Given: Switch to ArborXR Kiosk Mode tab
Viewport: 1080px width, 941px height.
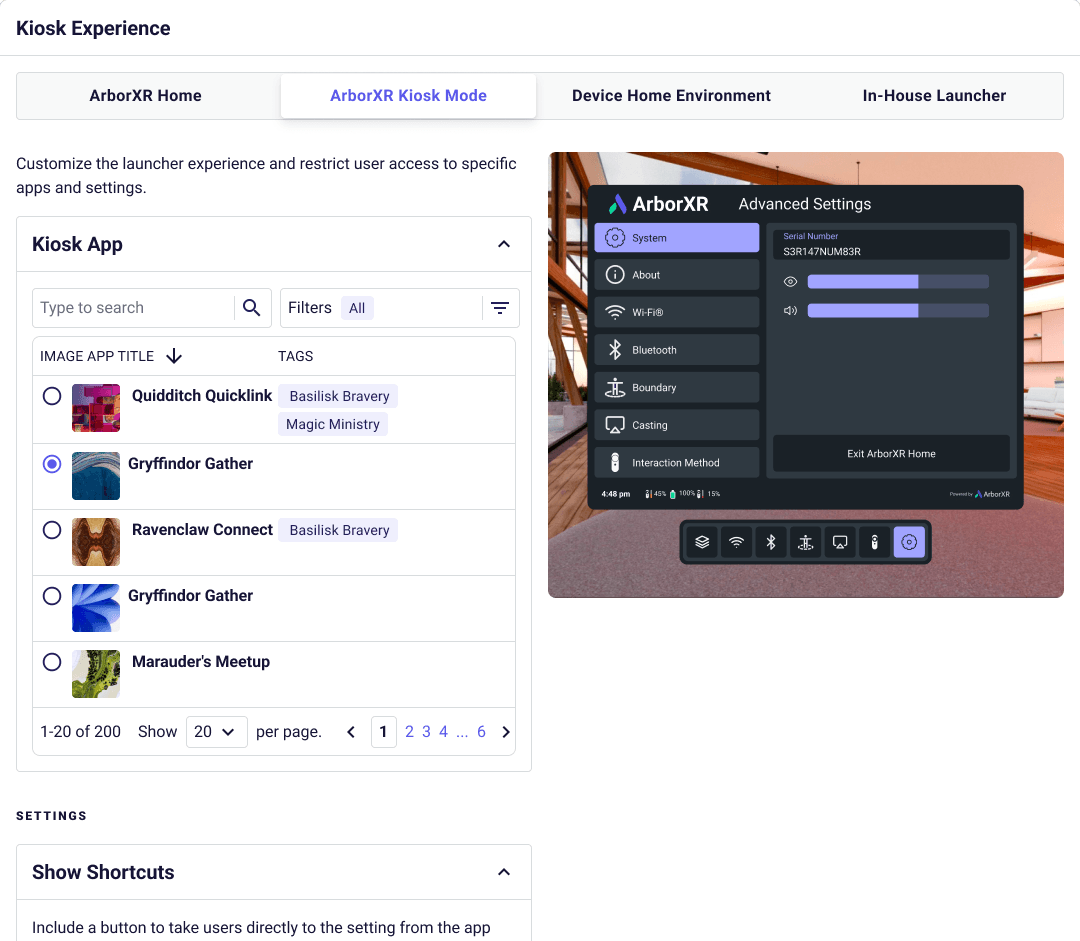Looking at the screenshot, I should (408, 96).
